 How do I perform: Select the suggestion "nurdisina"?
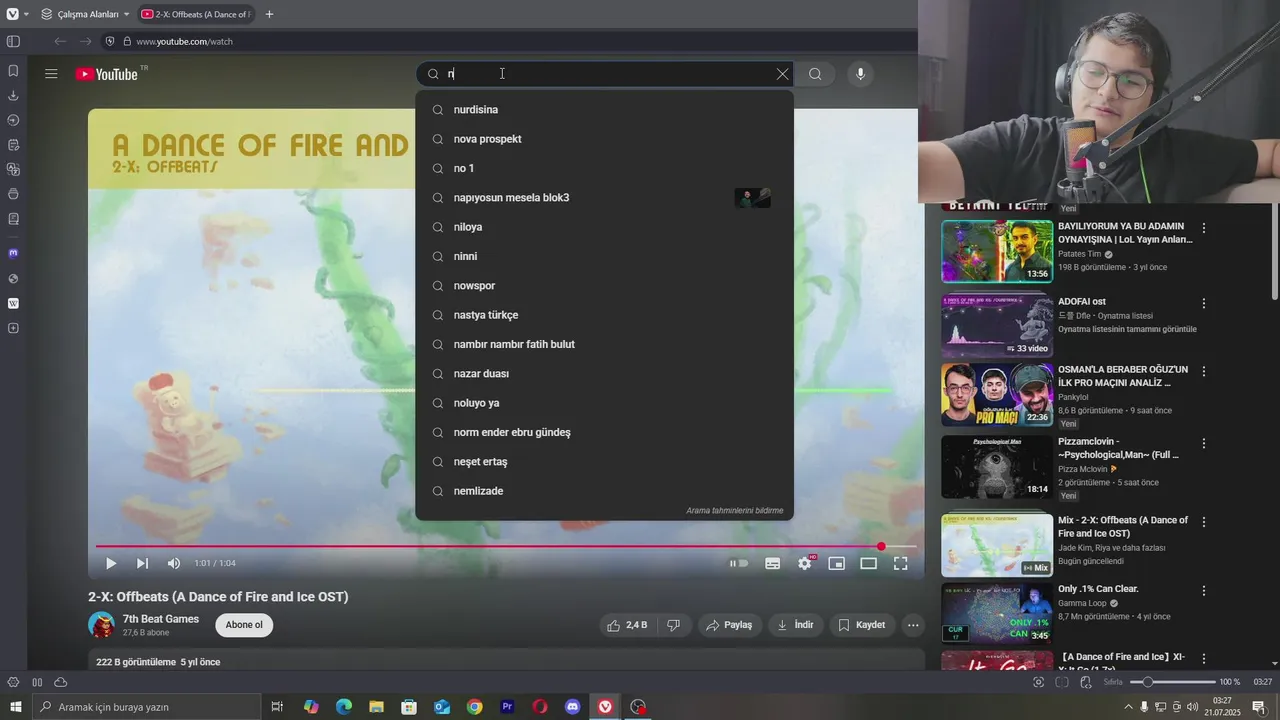(x=604, y=110)
